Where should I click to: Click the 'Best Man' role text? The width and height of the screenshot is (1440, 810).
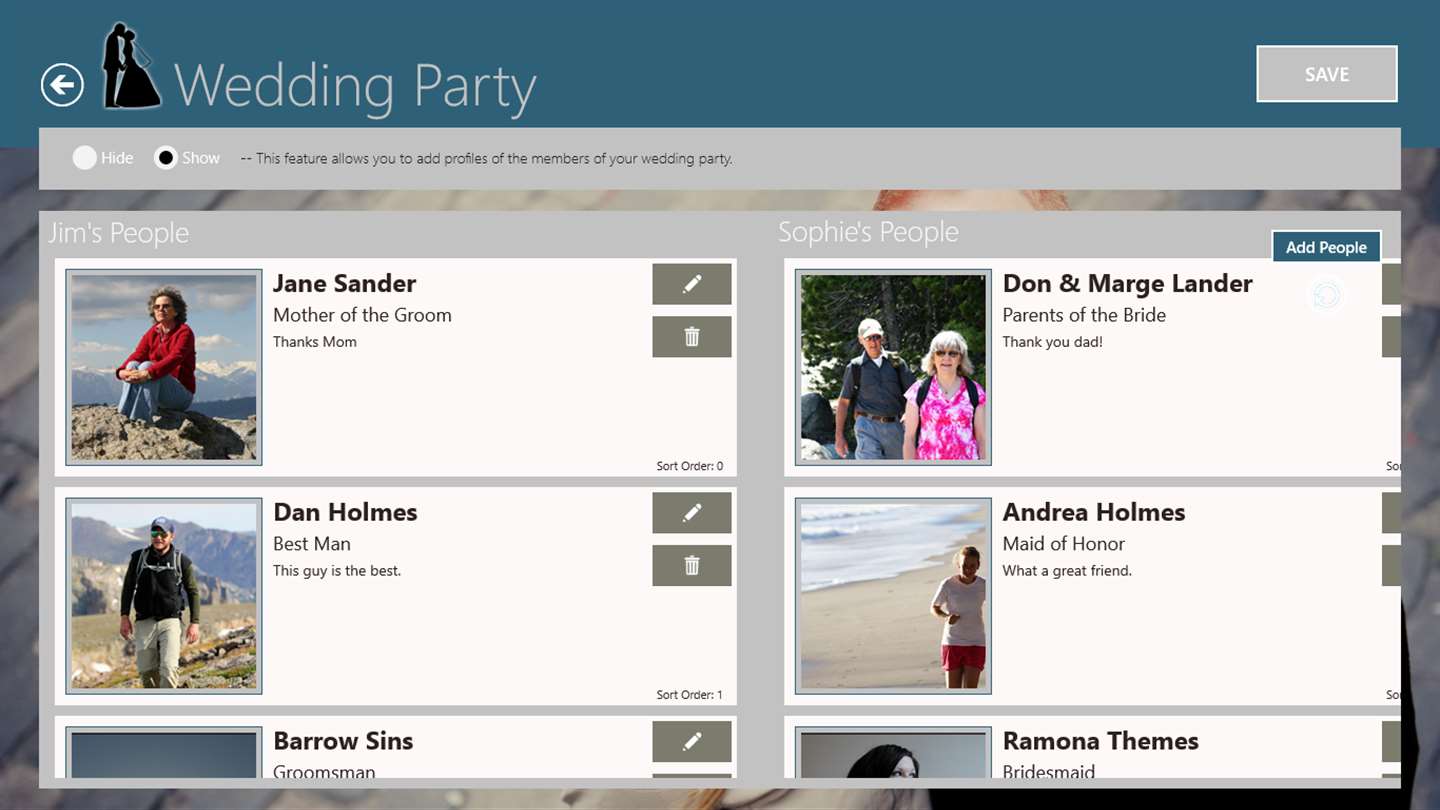pos(312,544)
